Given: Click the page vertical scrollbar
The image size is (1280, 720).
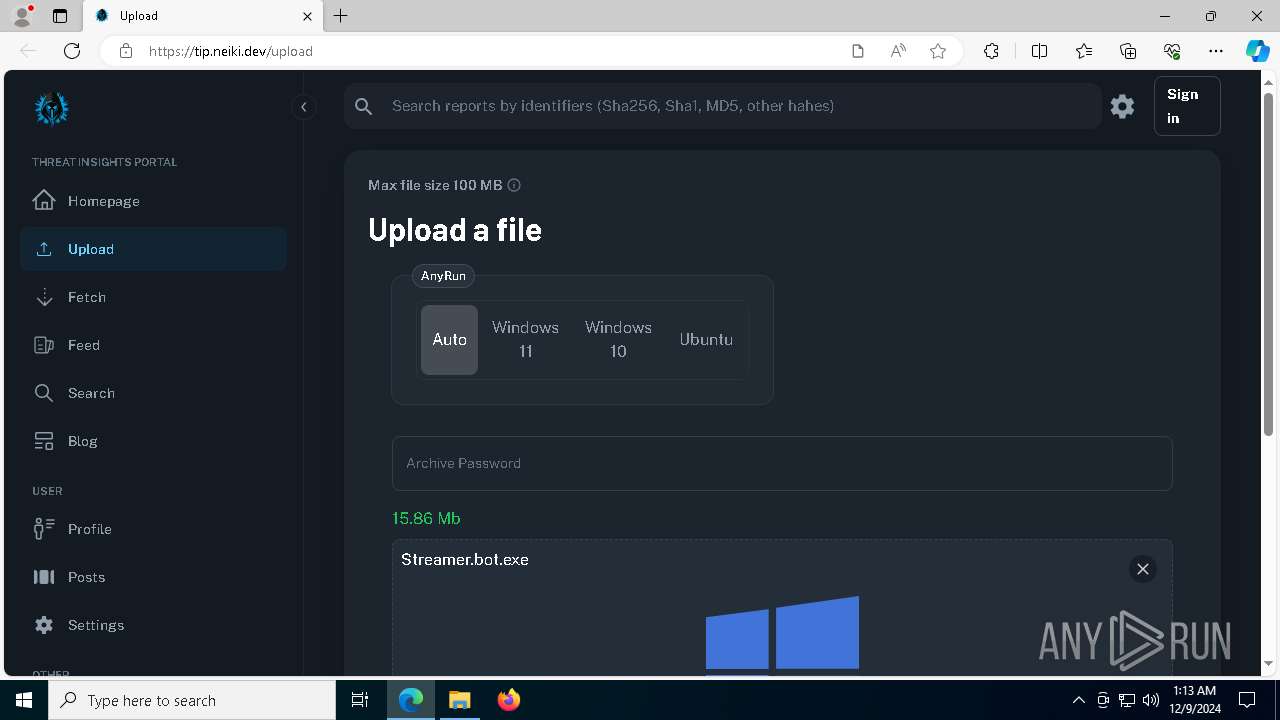Looking at the screenshot, I should click(1268, 264).
